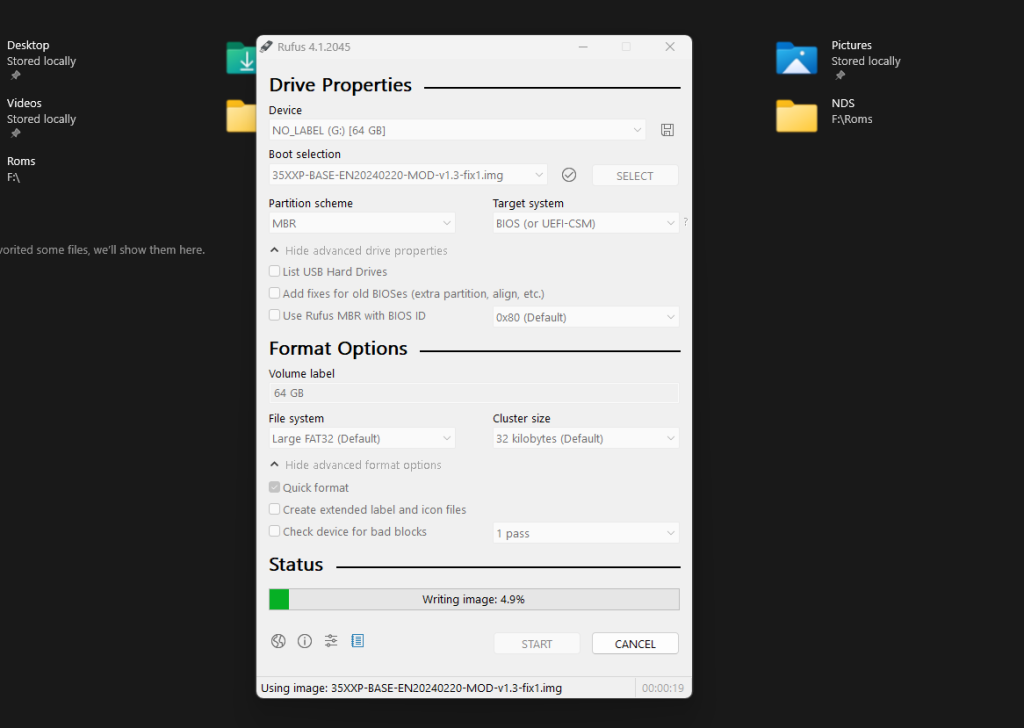Open the Pictures folder icon in Explorer

(796, 58)
